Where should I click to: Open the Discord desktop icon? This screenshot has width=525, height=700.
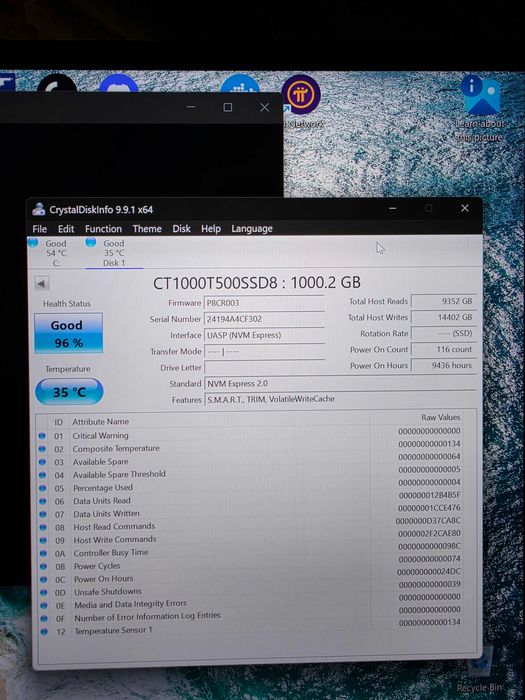click(x=118, y=83)
